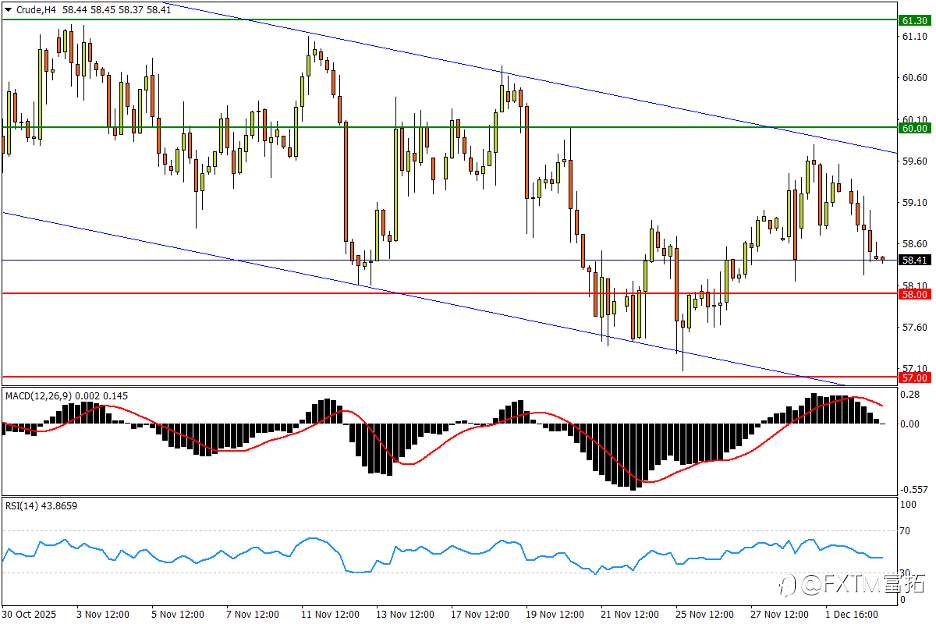Click the 5 Nov 12:00 time label
Viewport: 936px width, 624px height.
tap(178, 614)
